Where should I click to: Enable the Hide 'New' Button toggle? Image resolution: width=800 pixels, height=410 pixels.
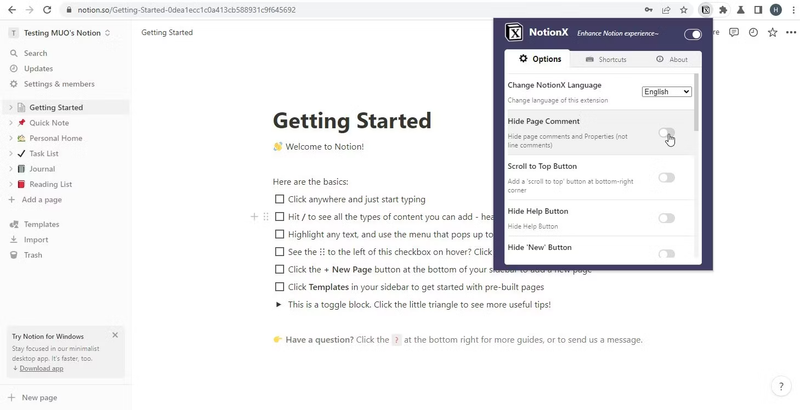click(666, 253)
